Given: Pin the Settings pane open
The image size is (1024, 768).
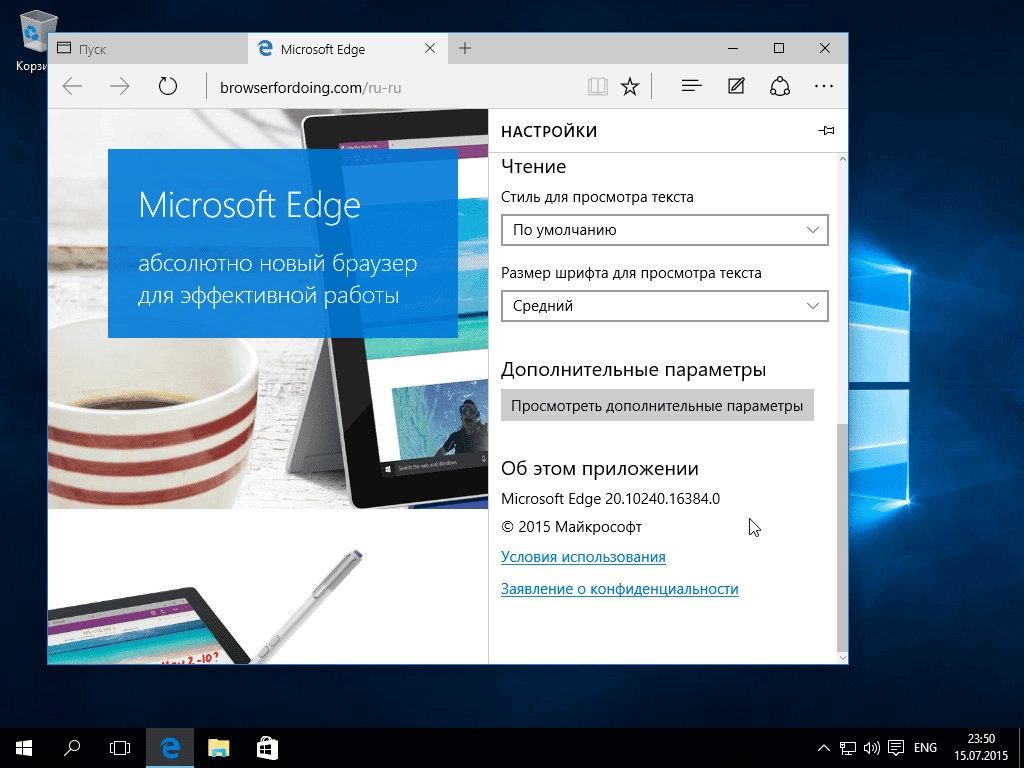Looking at the screenshot, I should click(826, 131).
